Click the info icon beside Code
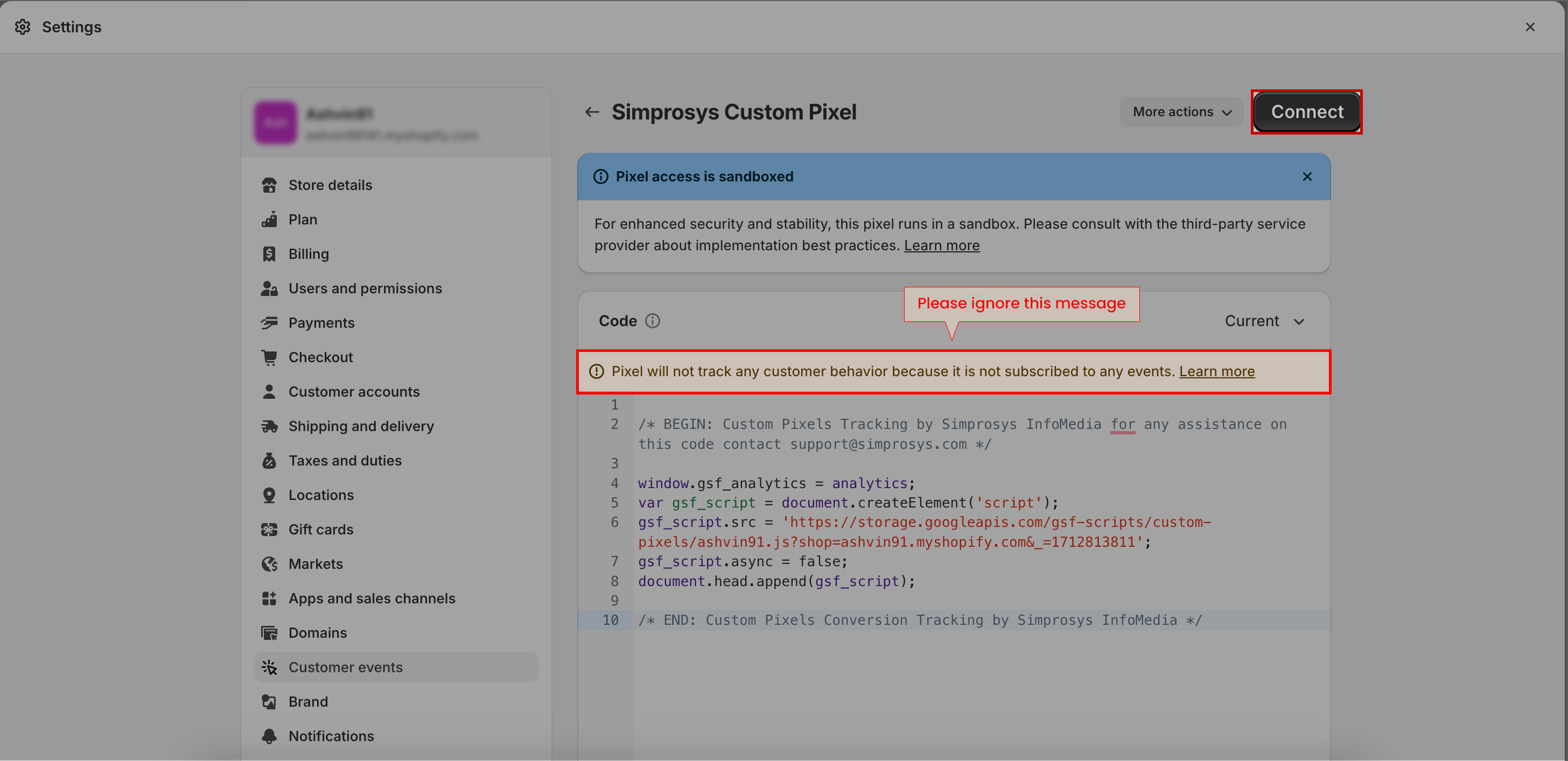The height and width of the screenshot is (761, 1568). coord(653,321)
